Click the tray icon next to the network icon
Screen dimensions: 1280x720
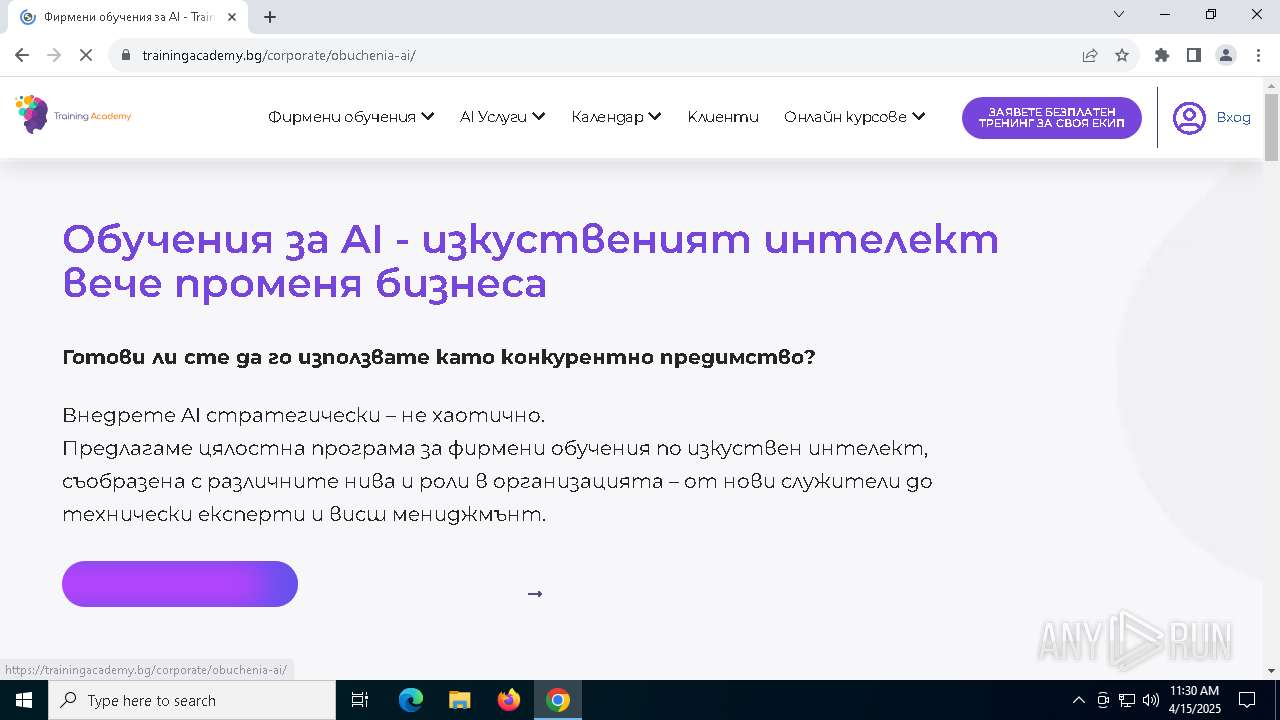[x=1103, y=700]
